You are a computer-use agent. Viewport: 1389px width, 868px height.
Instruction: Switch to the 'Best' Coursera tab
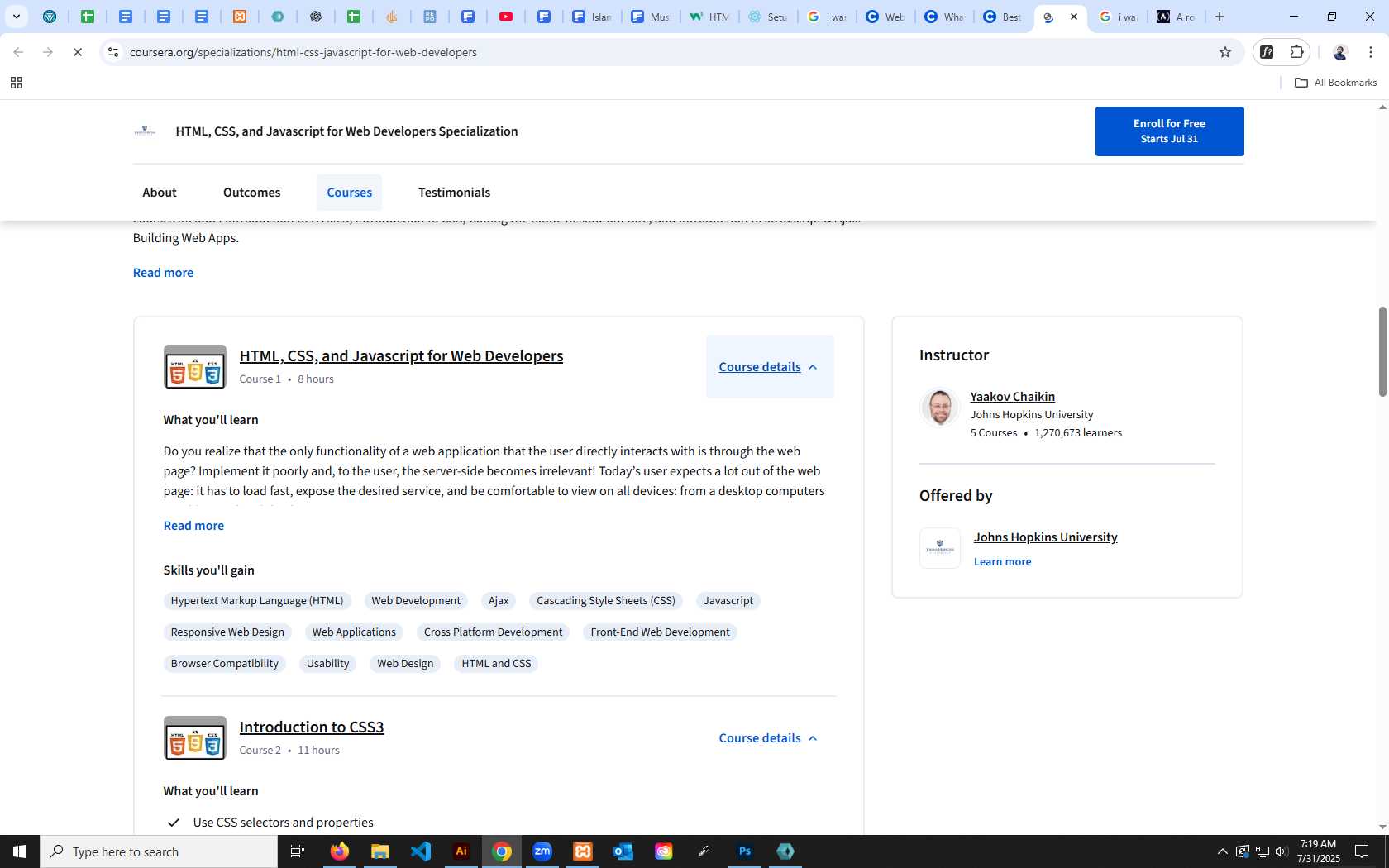(1002, 17)
